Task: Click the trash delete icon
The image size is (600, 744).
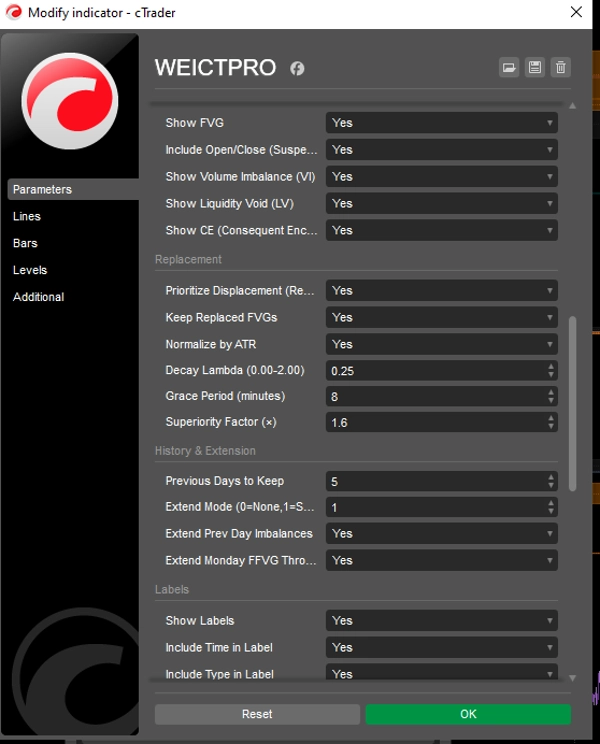Action: click(561, 67)
